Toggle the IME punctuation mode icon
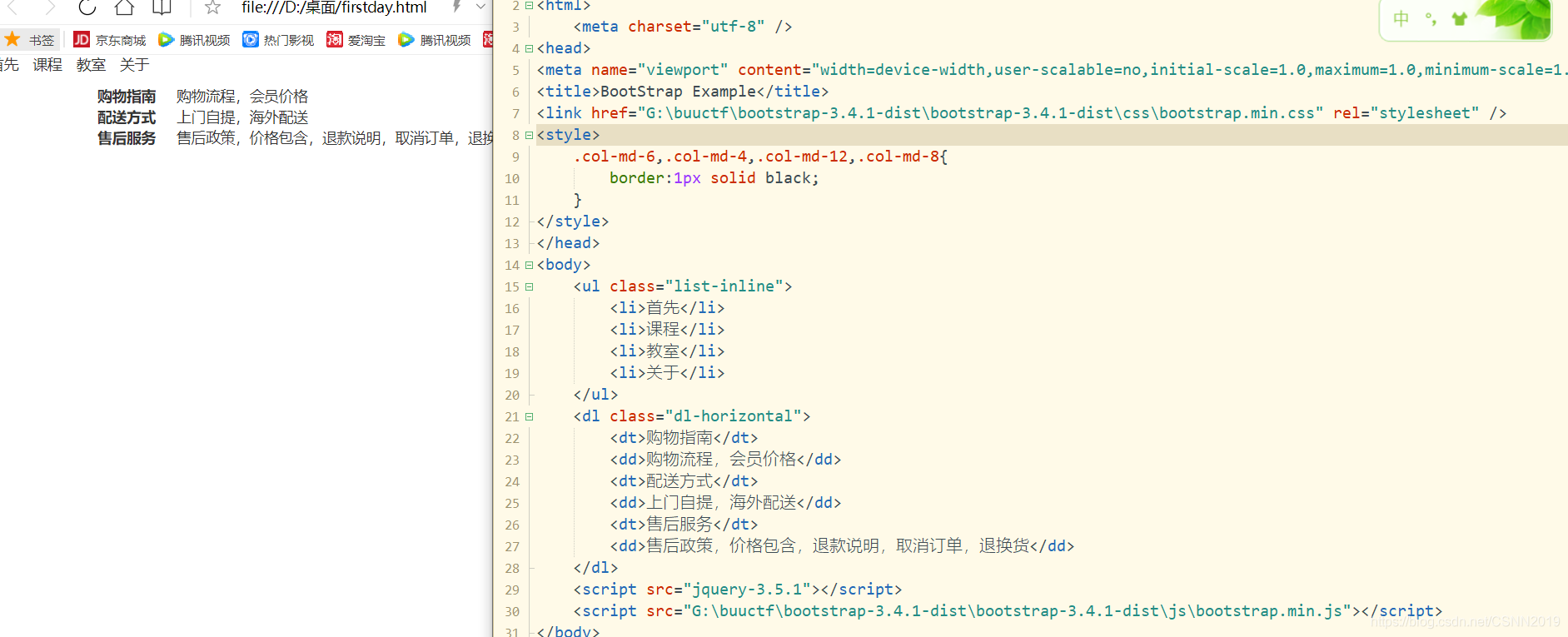1568x637 pixels. click(1431, 18)
